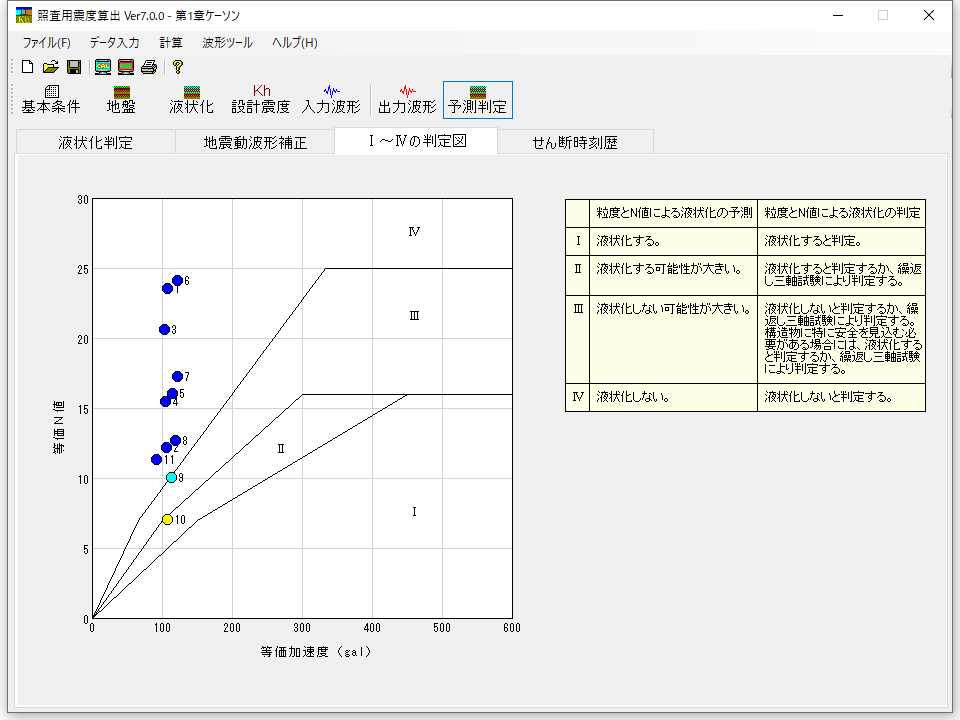Click the 液状化する。 table cell
The image size is (960, 720).
(x=673, y=241)
